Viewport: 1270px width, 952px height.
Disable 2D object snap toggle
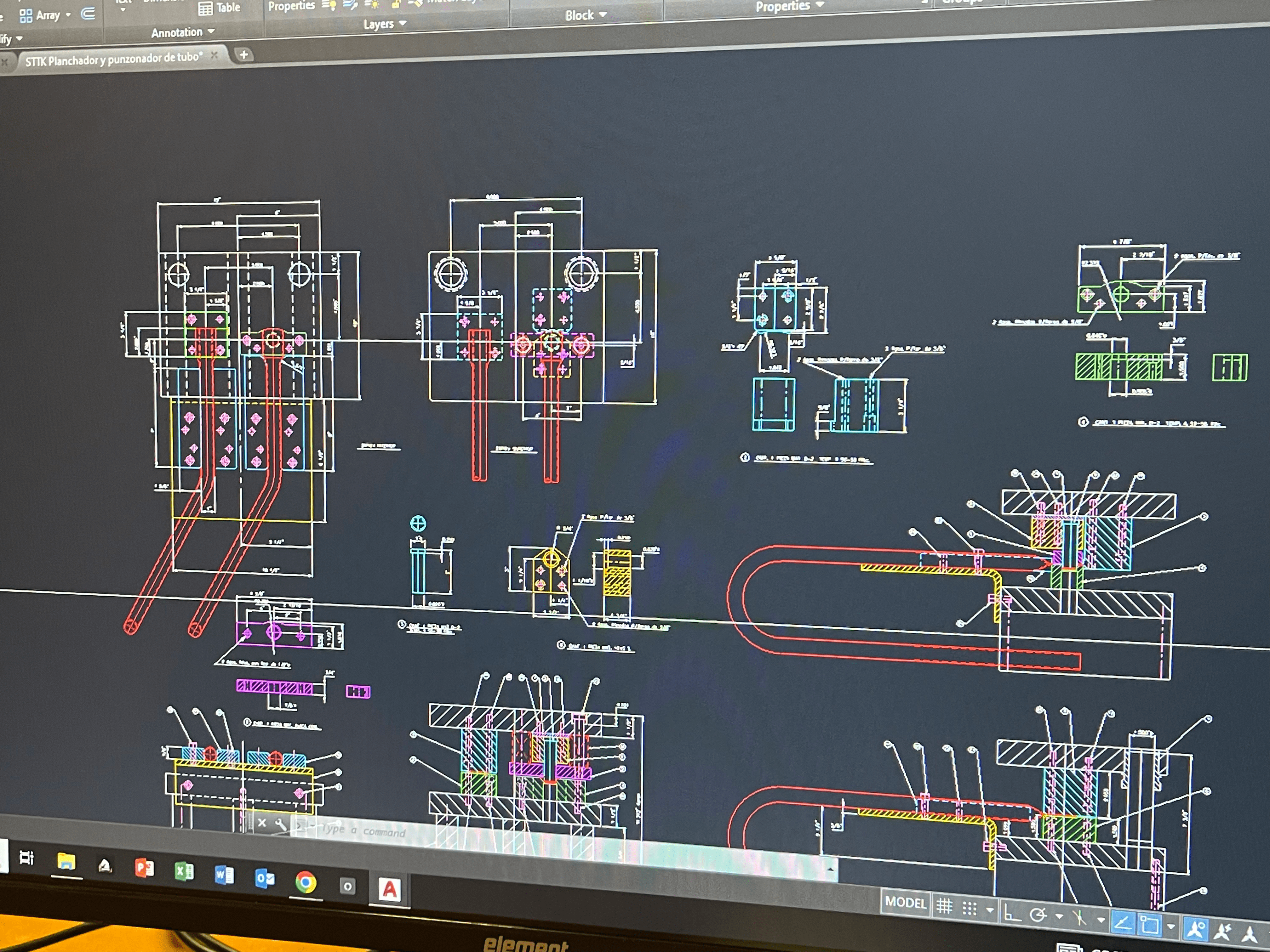[x=1149, y=925]
